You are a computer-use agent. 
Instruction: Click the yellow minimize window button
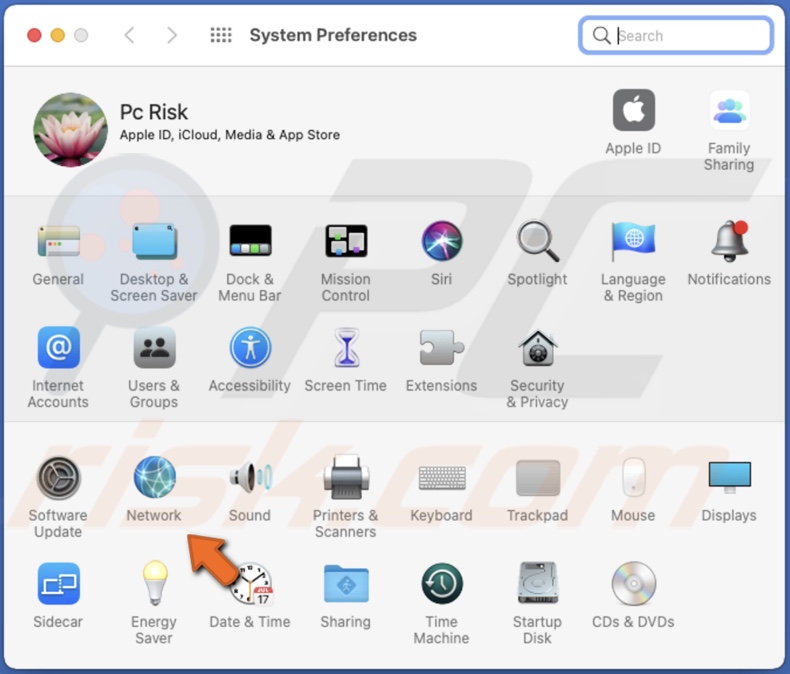coord(58,35)
